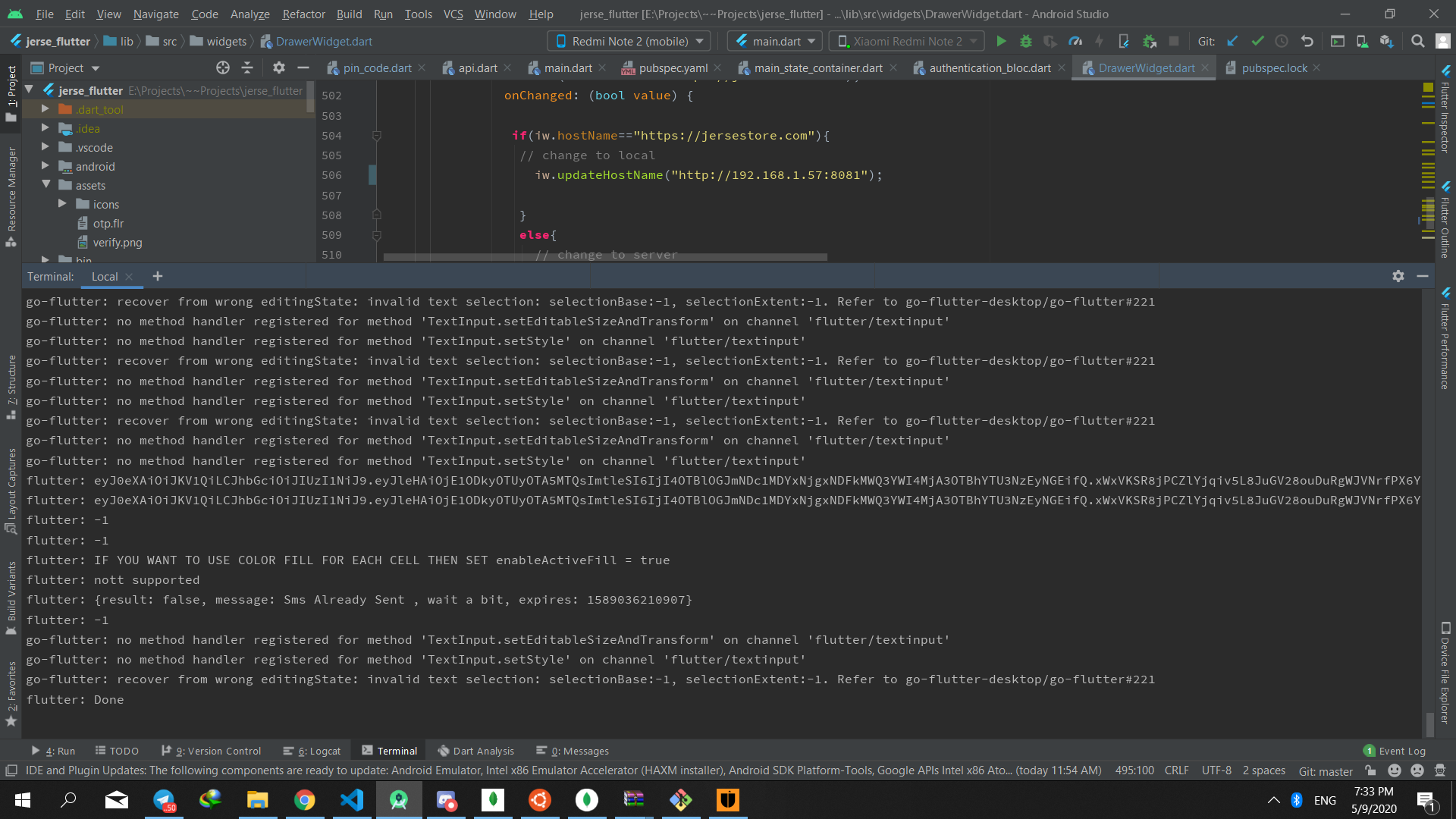This screenshot has height=819, width=1456.
Task: Click Git rollback undo icon
Action: 1307,42
